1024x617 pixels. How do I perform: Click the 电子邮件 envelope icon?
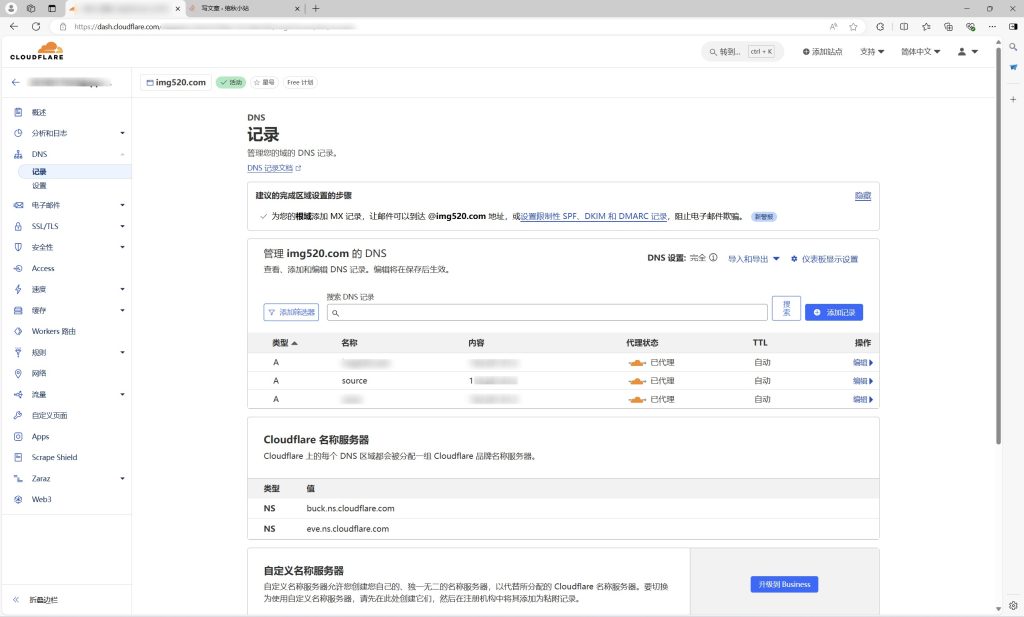tap(18, 205)
